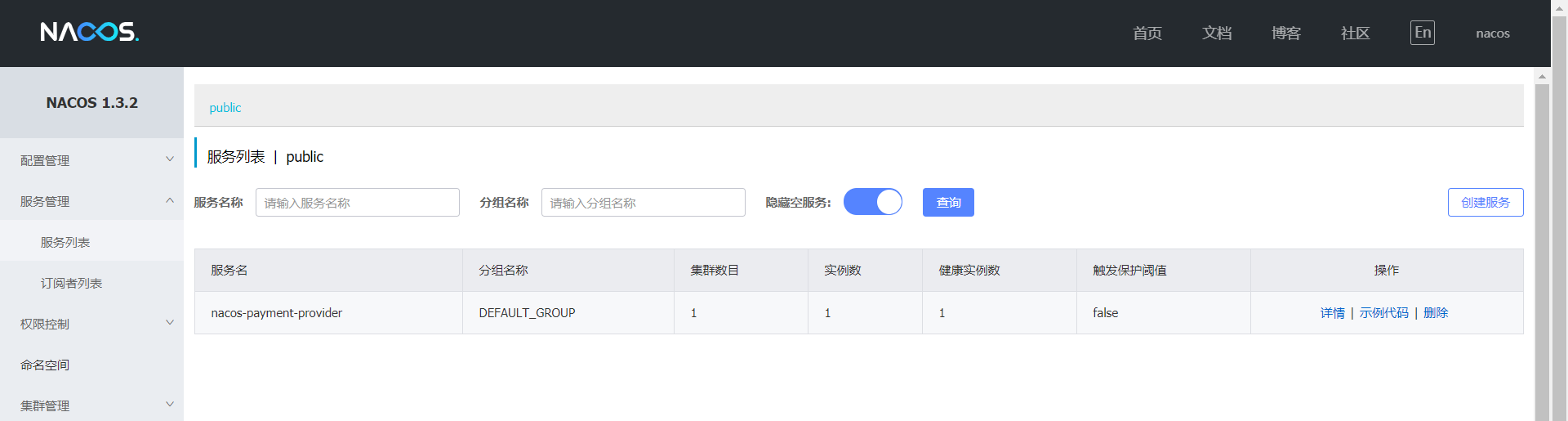Click the 健康实例数 column header

(x=1000, y=271)
